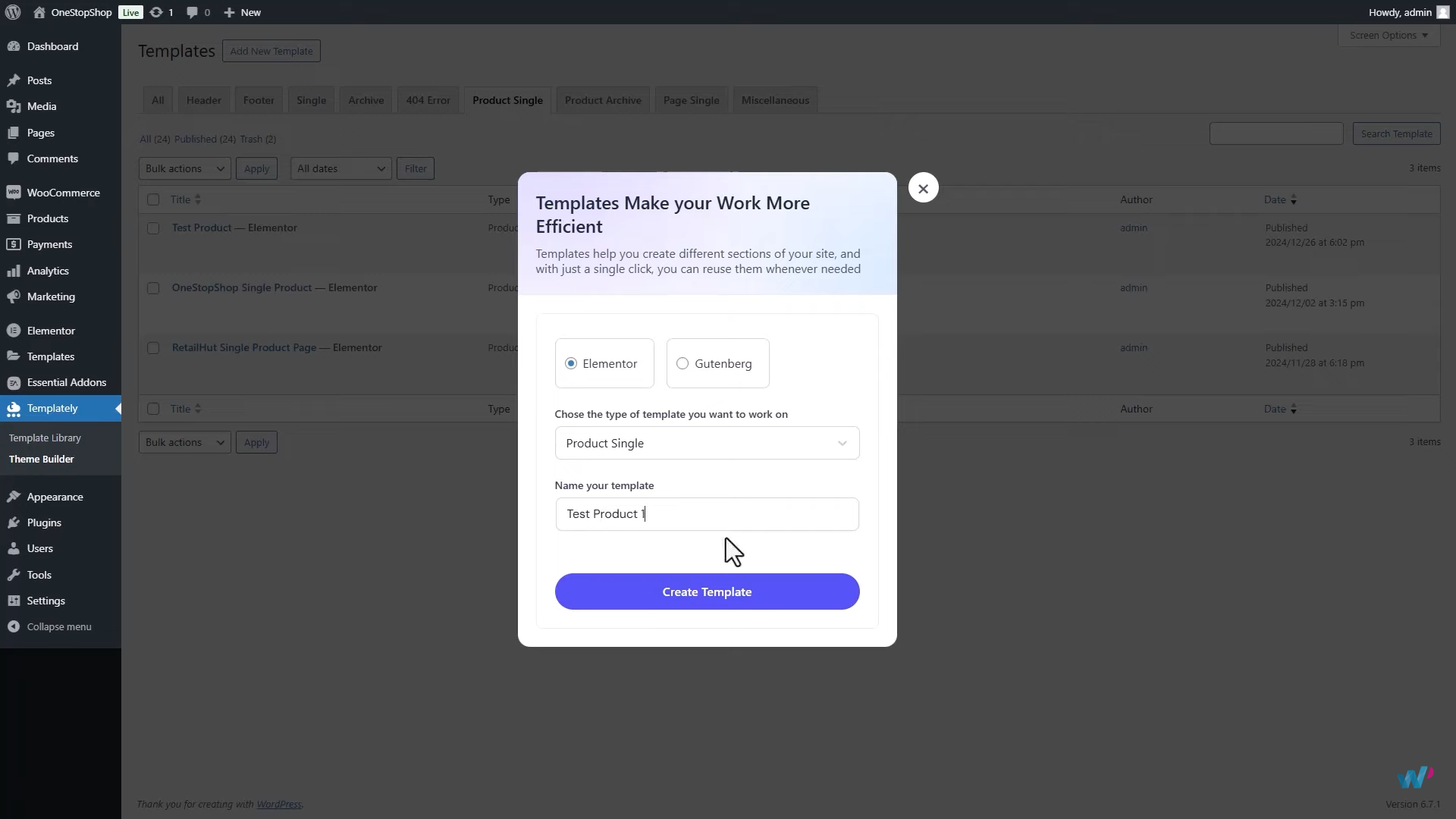The height and width of the screenshot is (819, 1456).
Task: Open the Product Single template type dropdown
Action: (707, 443)
